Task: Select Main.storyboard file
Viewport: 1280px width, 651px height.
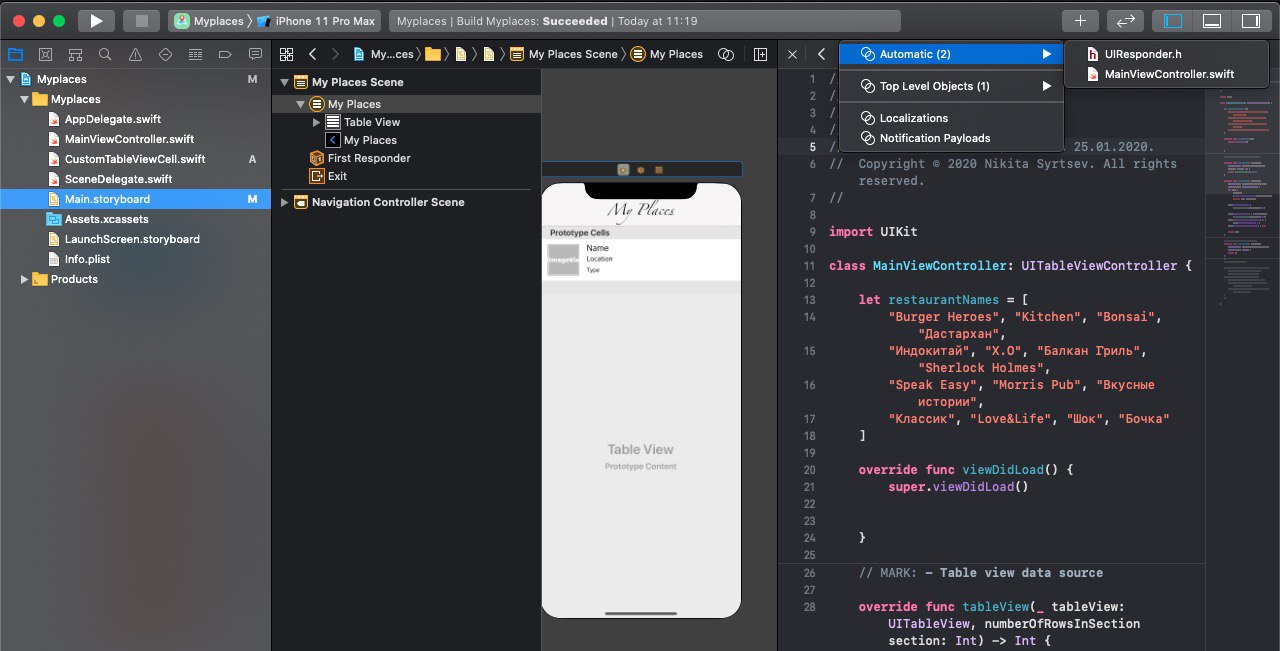Action: 135,199
